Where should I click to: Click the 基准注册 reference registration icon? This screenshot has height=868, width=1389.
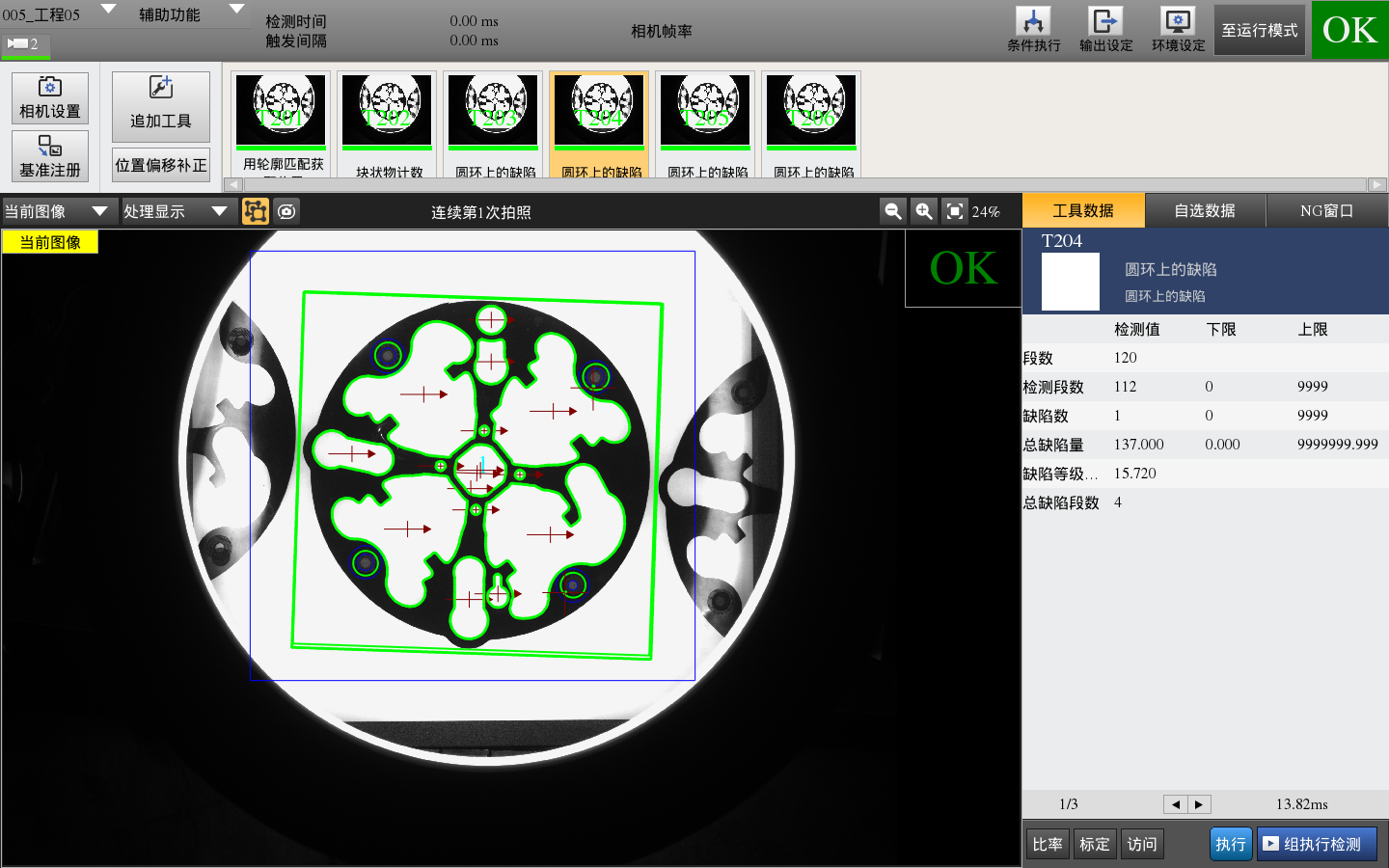coord(50,156)
